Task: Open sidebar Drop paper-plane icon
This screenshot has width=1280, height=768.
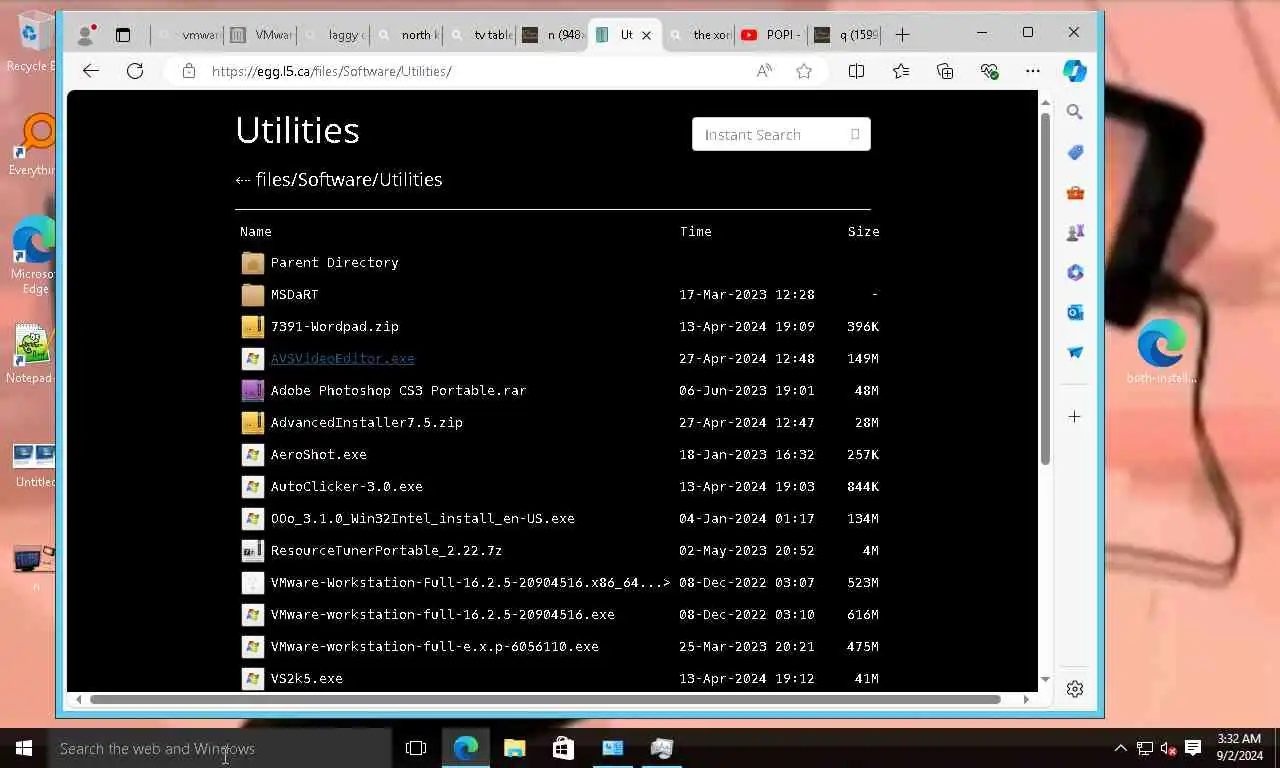Action: (x=1075, y=352)
